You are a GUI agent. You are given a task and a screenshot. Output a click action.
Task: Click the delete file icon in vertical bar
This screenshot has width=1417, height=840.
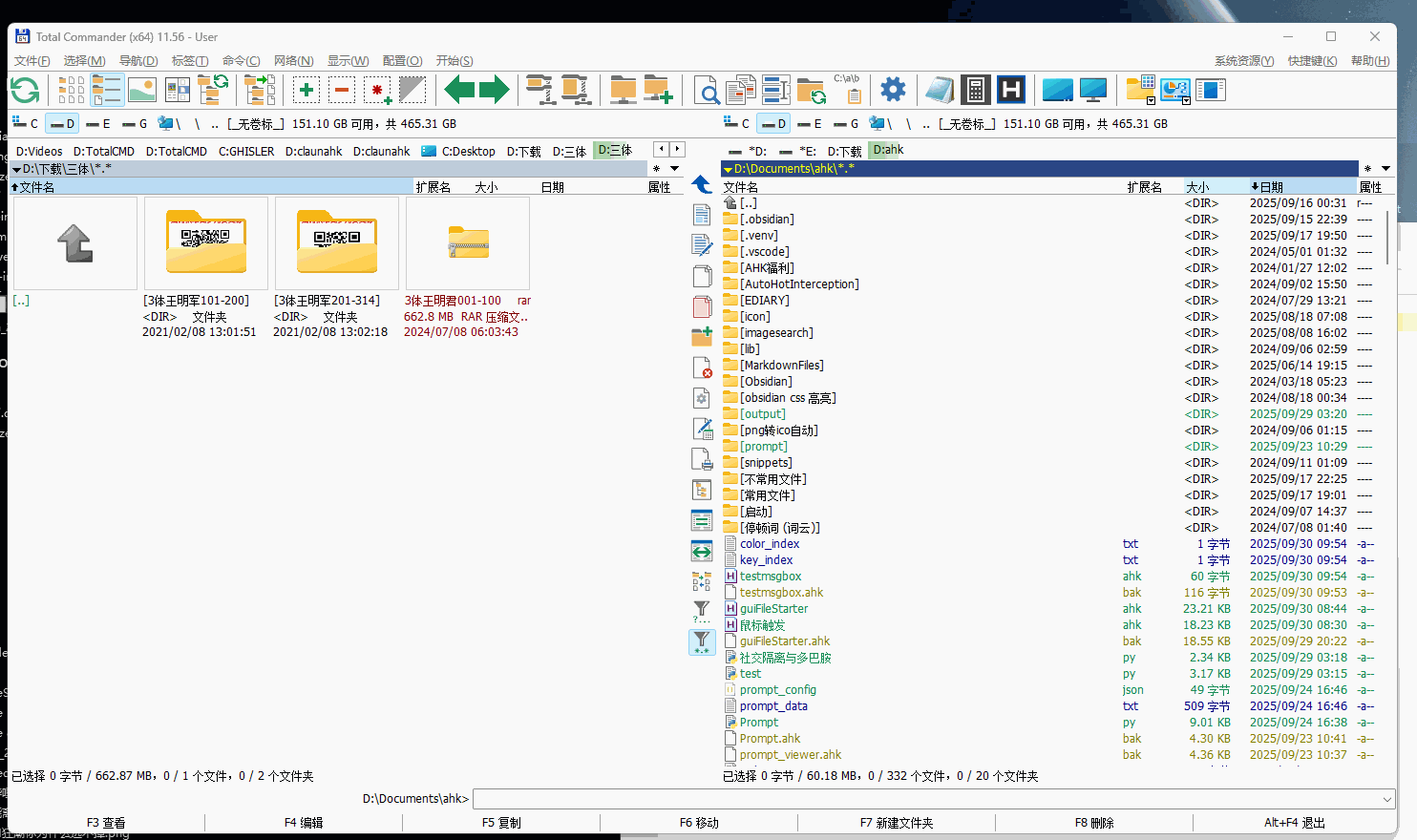[702, 367]
